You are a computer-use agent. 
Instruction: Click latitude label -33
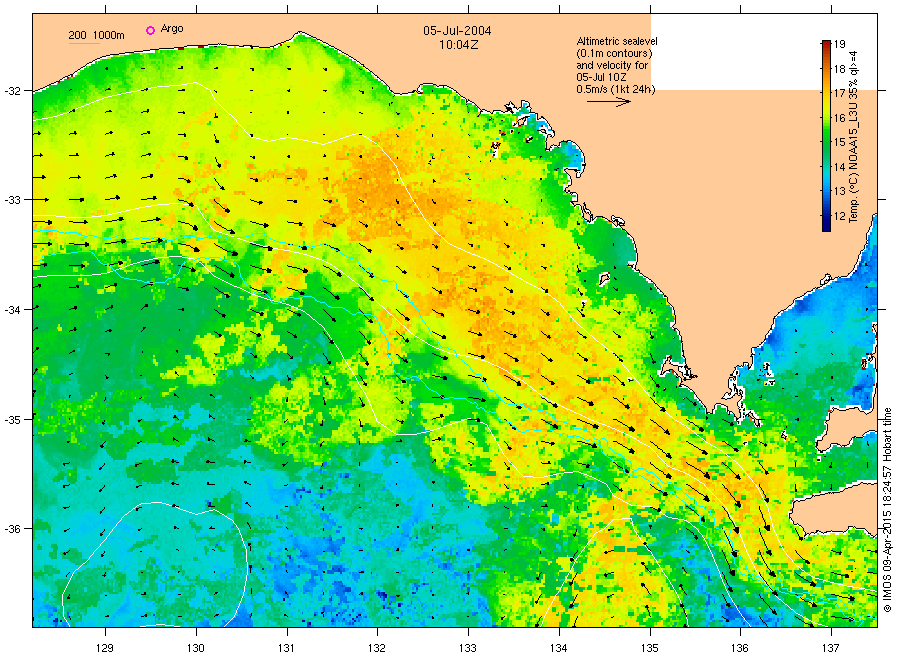(12, 200)
